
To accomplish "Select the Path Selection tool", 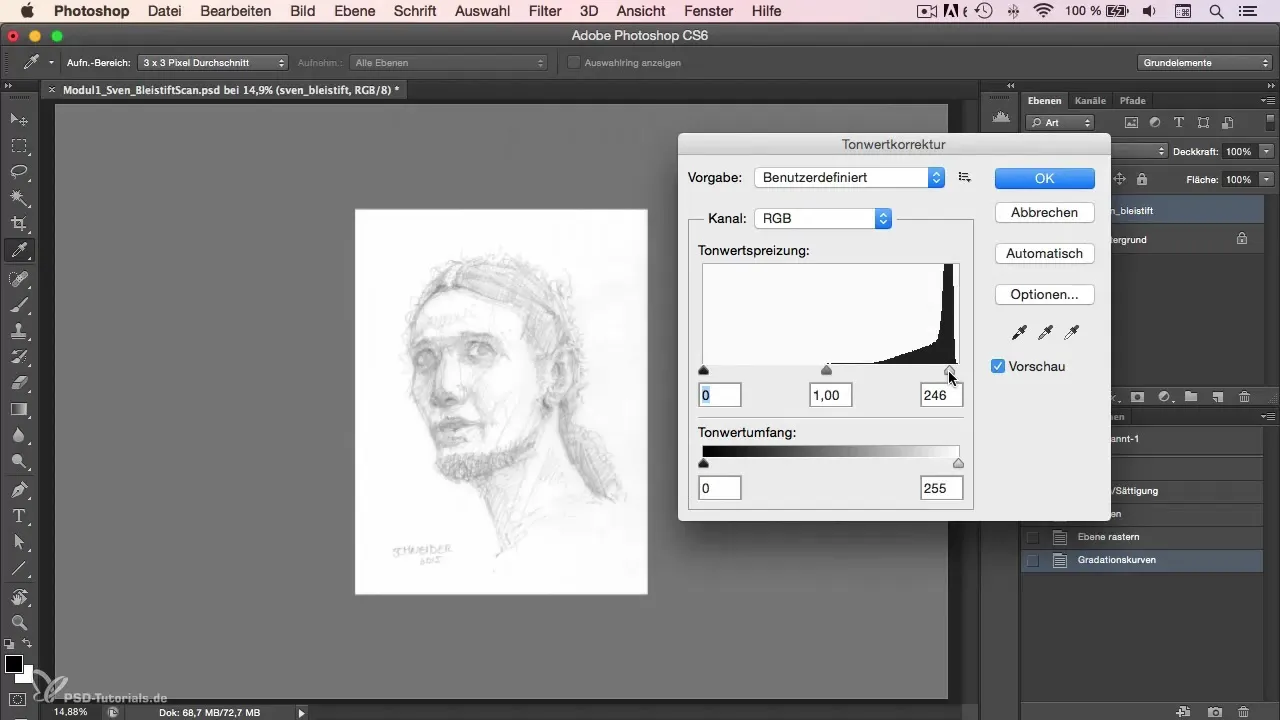I will pyautogui.click(x=18, y=542).
